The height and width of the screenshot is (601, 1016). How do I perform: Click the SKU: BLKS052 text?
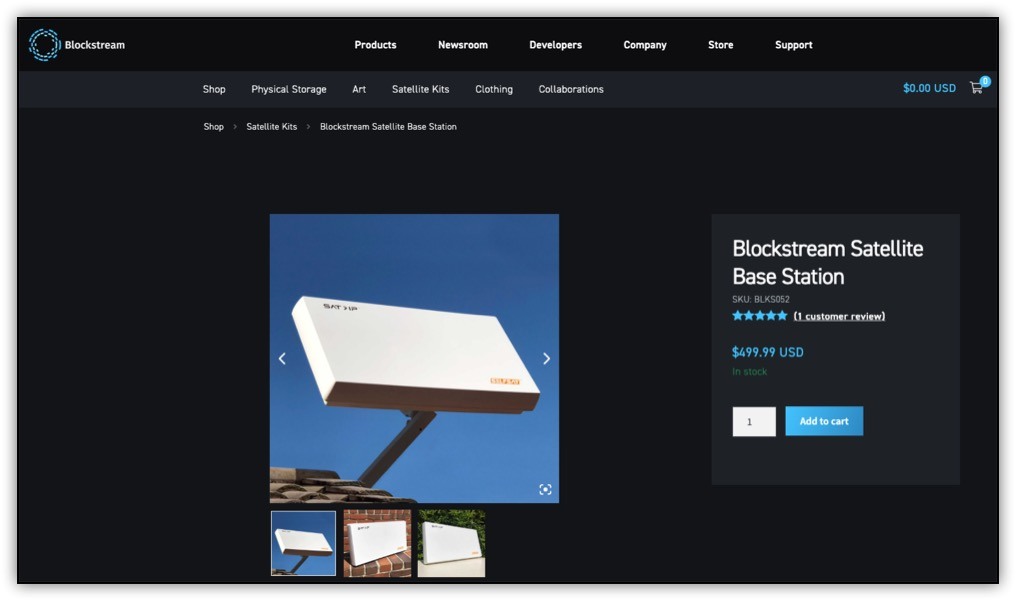pos(761,299)
